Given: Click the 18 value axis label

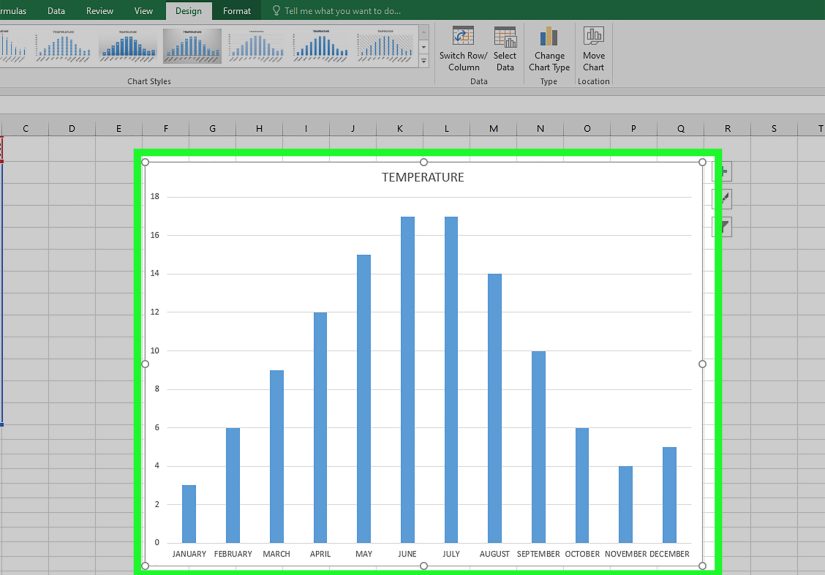Looking at the screenshot, I should coord(155,196).
